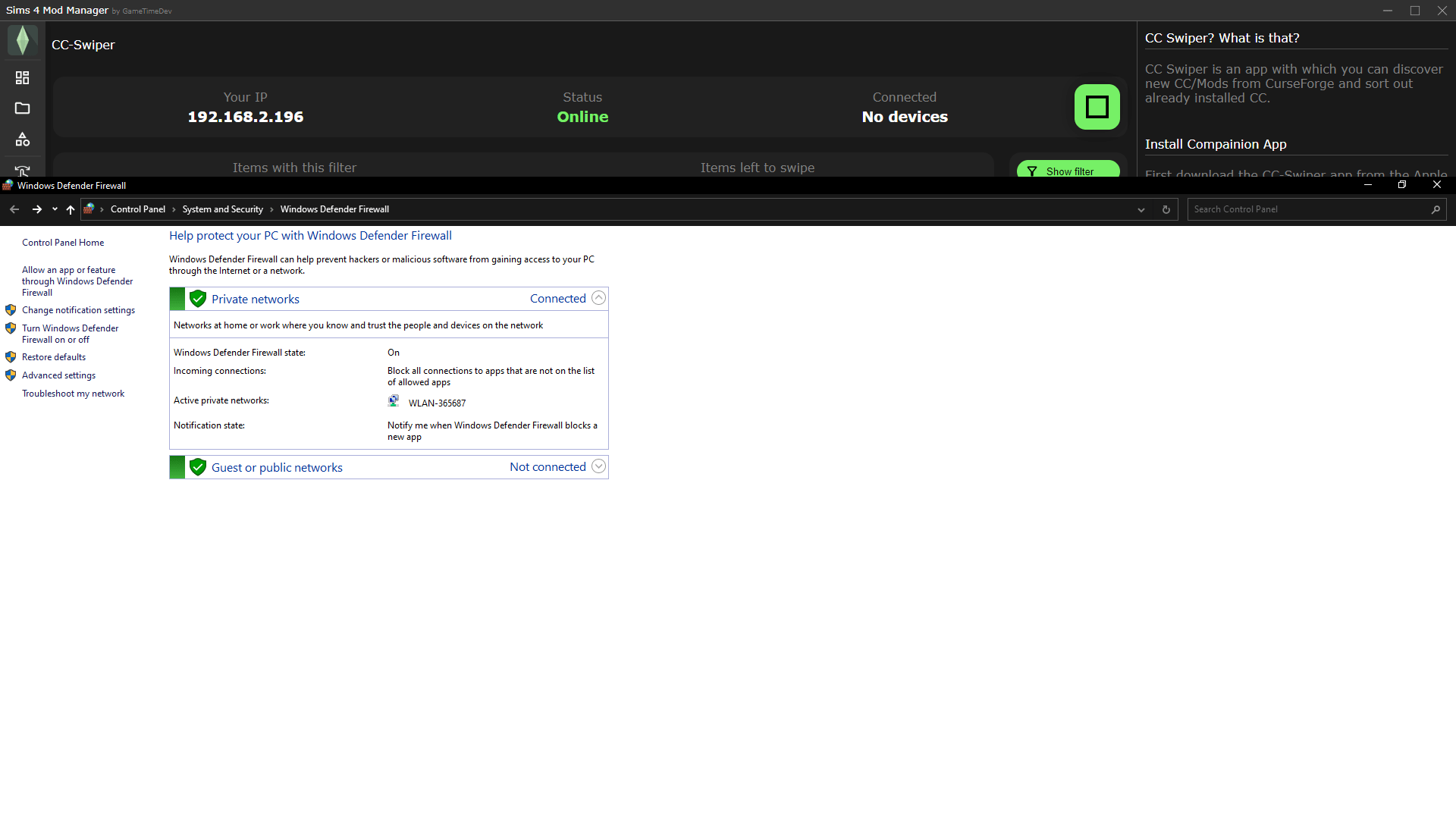
Task: Click shield icon beside Turn Firewall on or off
Action: (11, 328)
